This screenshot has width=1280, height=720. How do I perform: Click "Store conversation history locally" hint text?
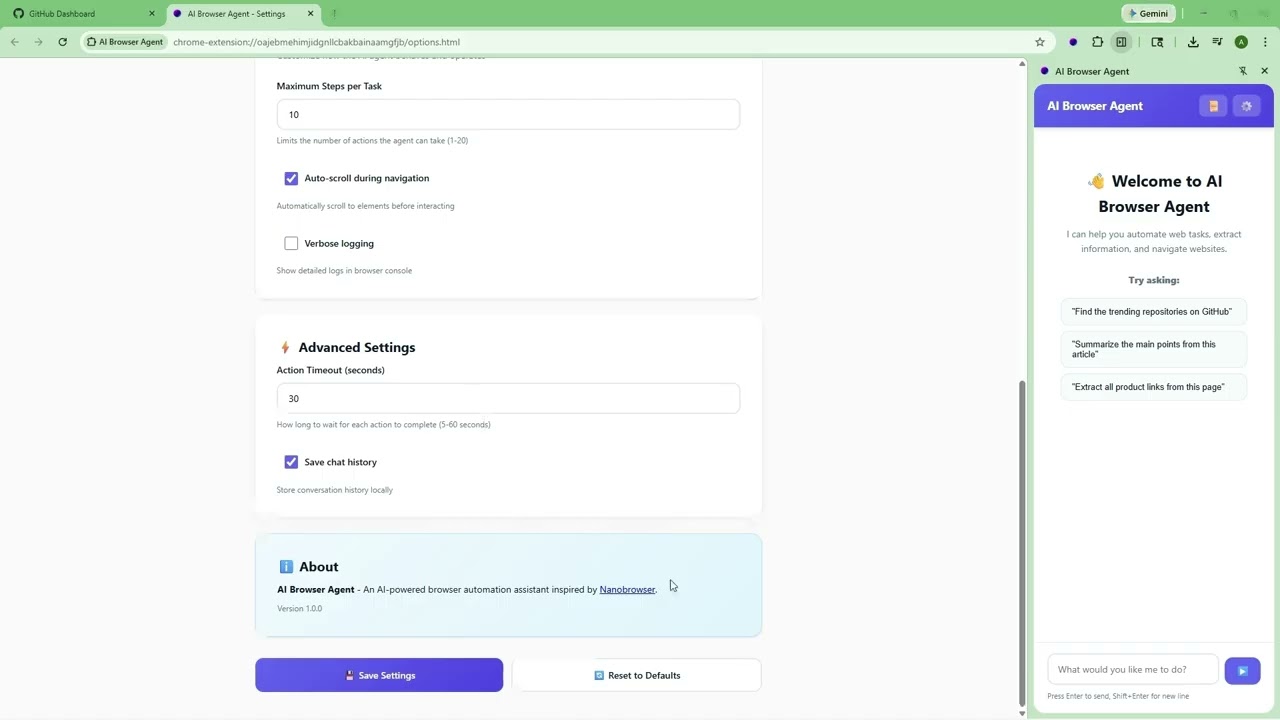[x=334, y=490]
